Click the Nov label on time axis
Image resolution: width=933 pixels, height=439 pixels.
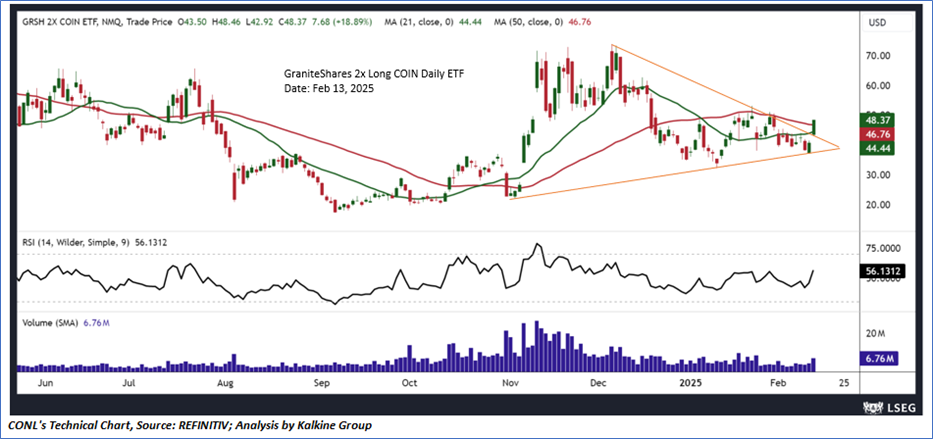coord(509,381)
